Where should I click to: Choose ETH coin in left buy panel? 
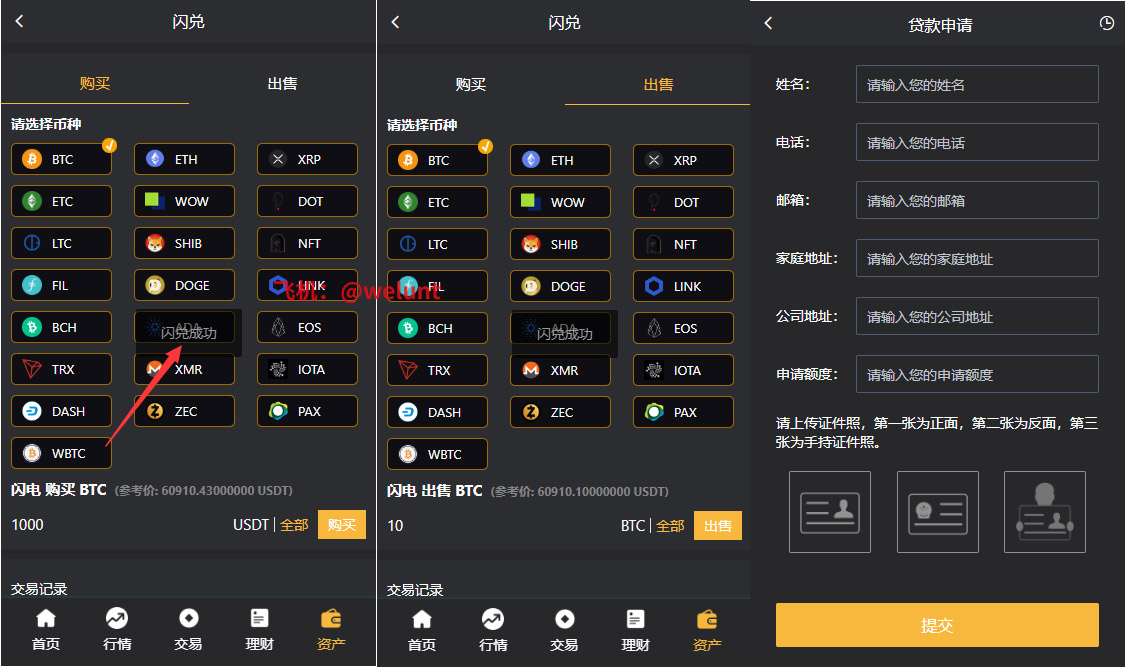[184, 159]
